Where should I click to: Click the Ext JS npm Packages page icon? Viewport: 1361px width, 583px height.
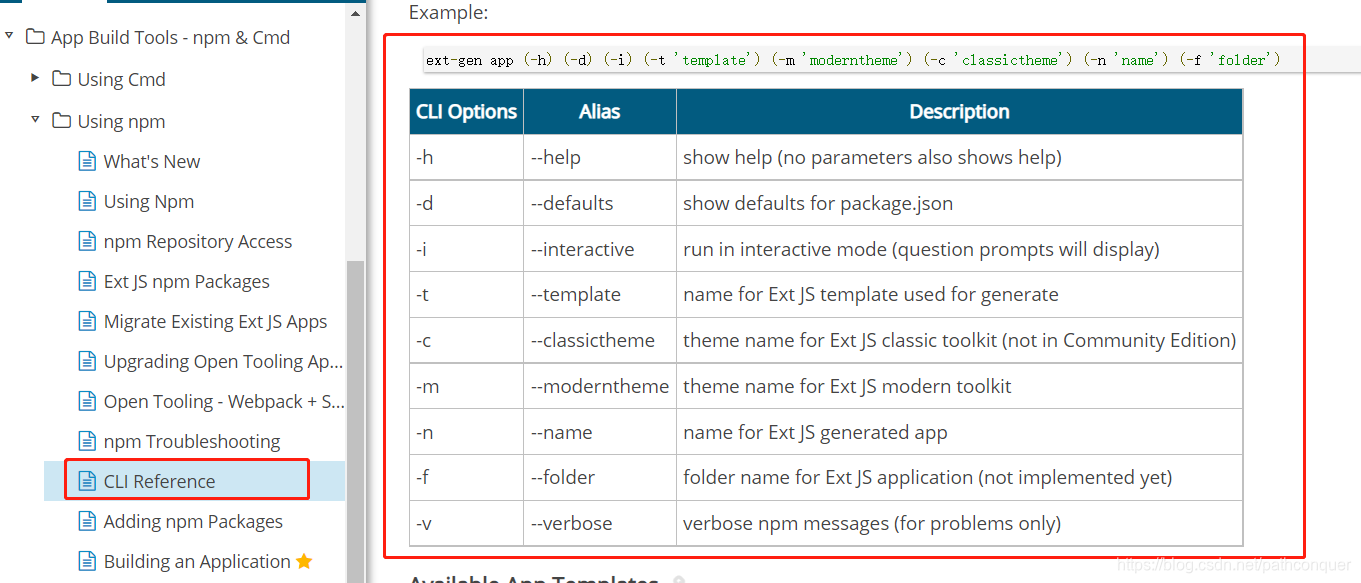[87, 281]
